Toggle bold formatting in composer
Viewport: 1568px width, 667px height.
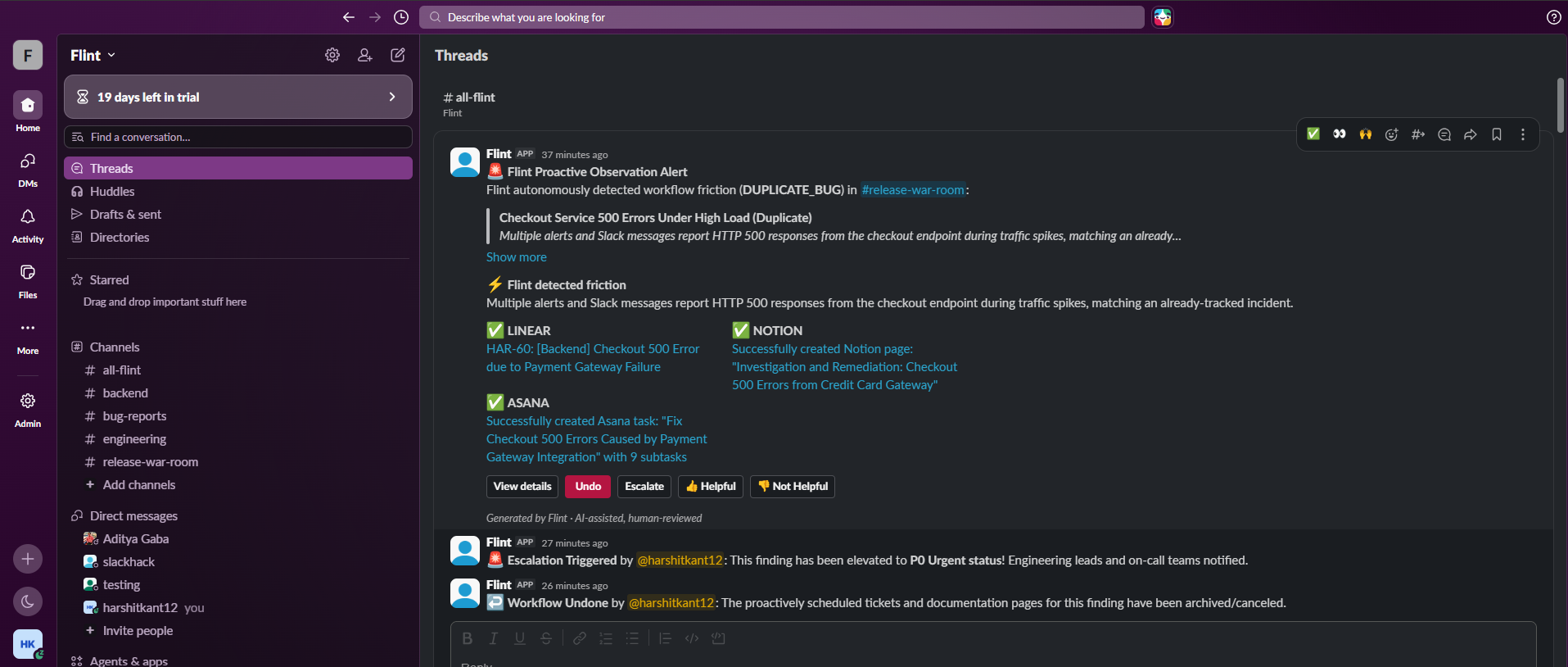coord(467,638)
